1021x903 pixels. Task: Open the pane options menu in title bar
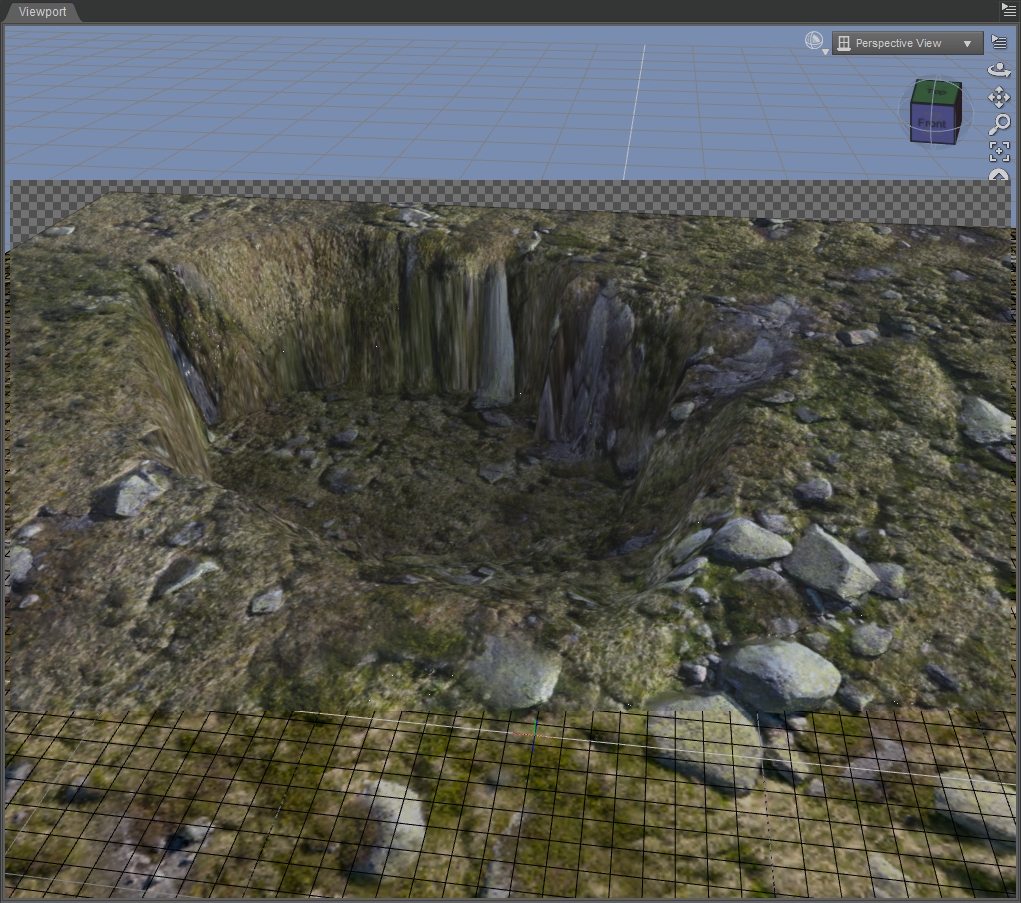[x=1008, y=8]
